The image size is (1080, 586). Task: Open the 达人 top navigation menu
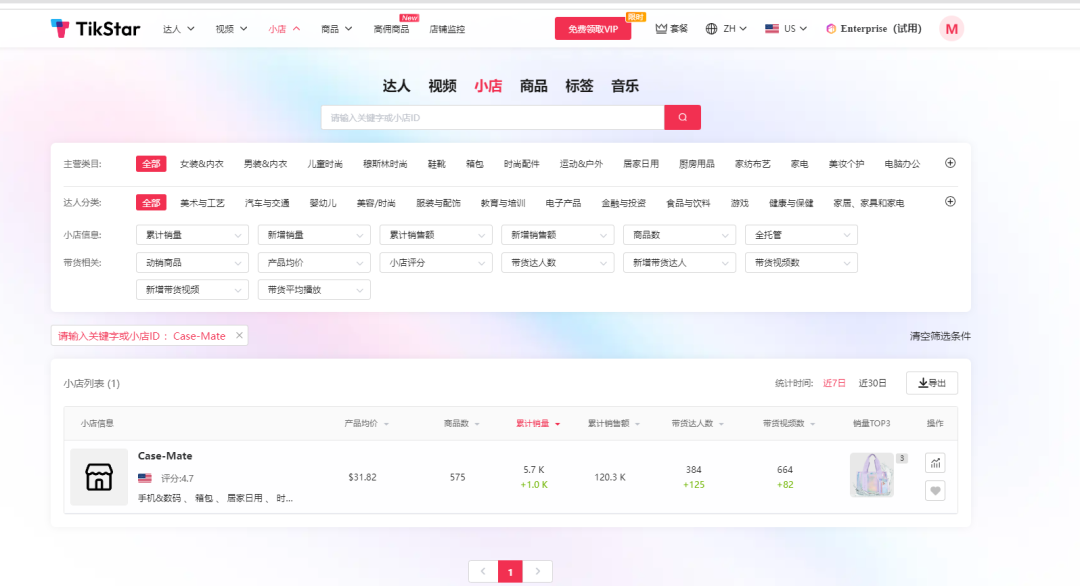(179, 29)
